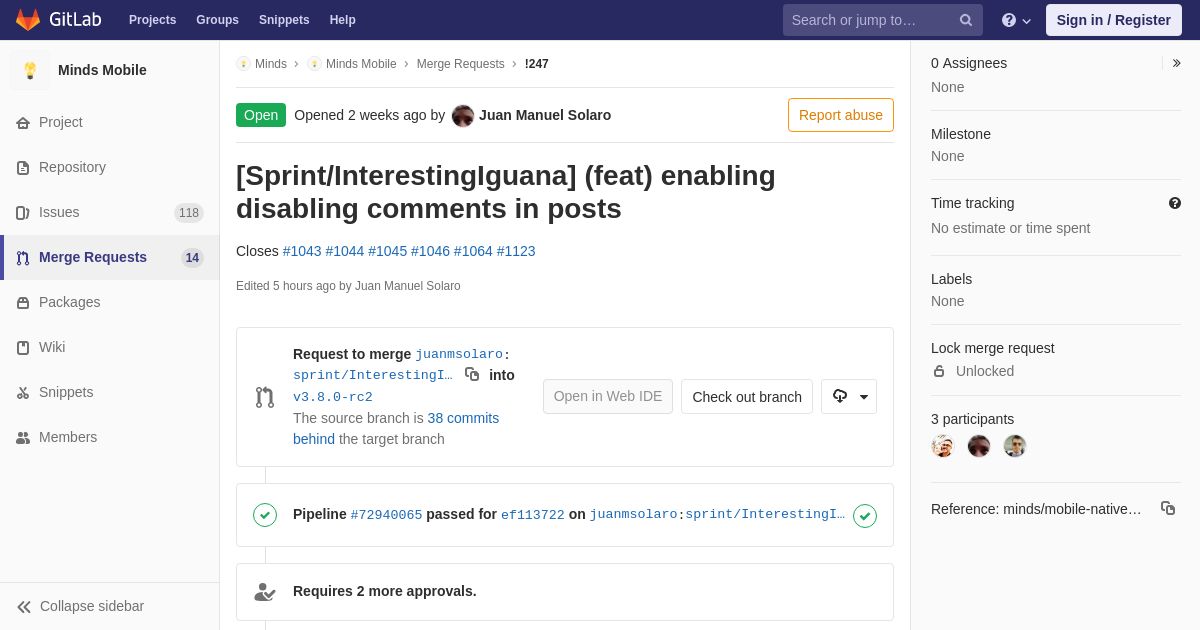
Task: Open the first participant's avatar
Action: click(943, 446)
